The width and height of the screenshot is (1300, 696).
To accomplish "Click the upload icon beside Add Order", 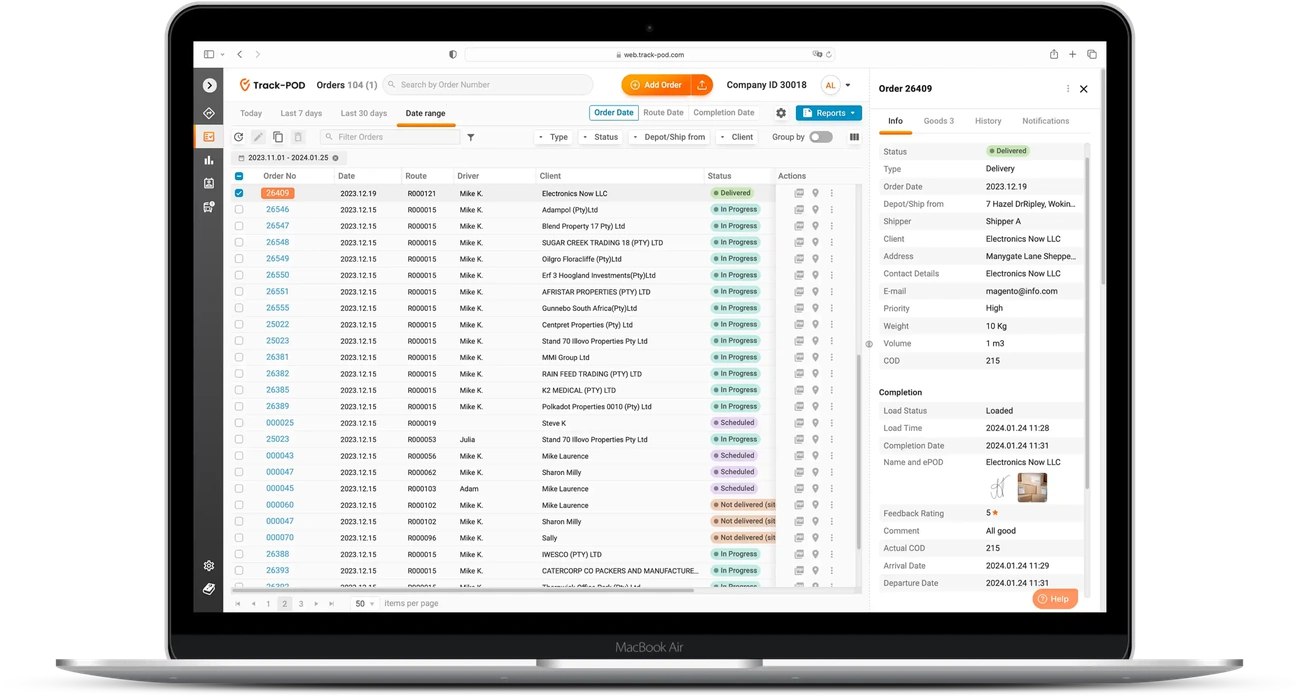I will click(x=702, y=85).
